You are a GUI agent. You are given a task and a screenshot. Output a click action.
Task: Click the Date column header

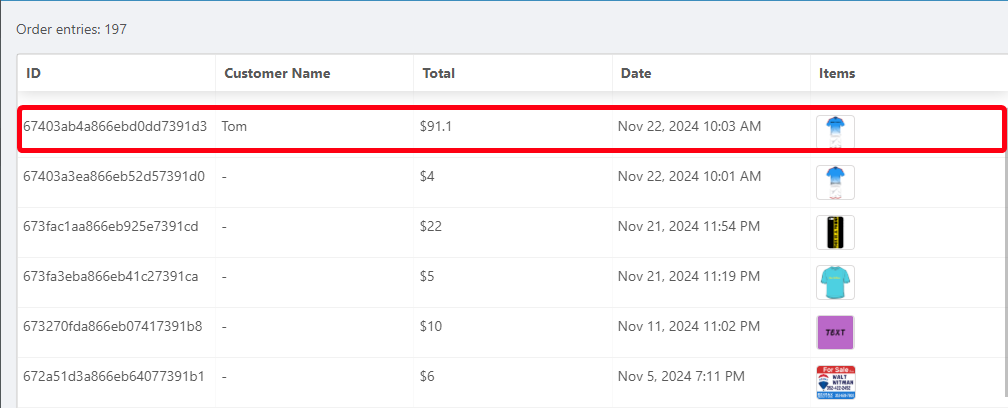pyautogui.click(x=636, y=73)
